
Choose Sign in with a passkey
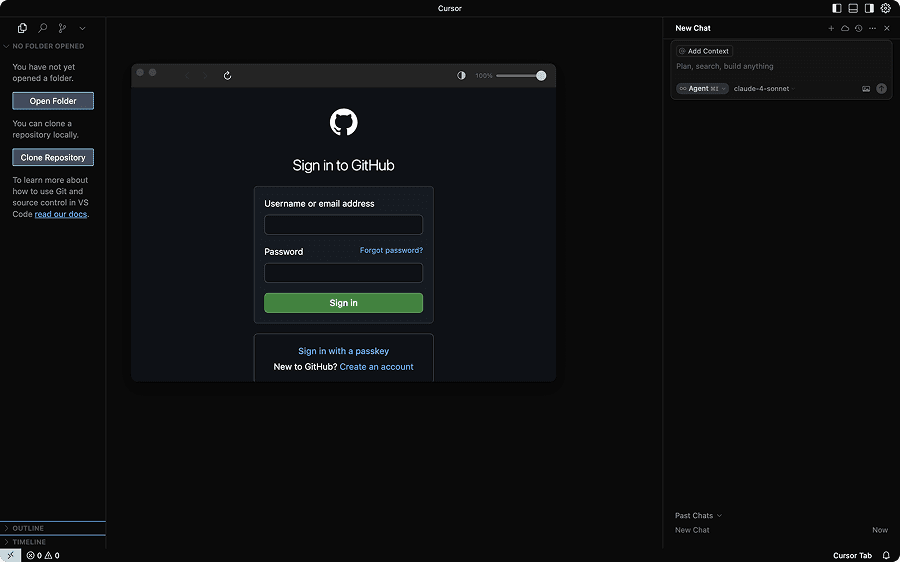343,351
